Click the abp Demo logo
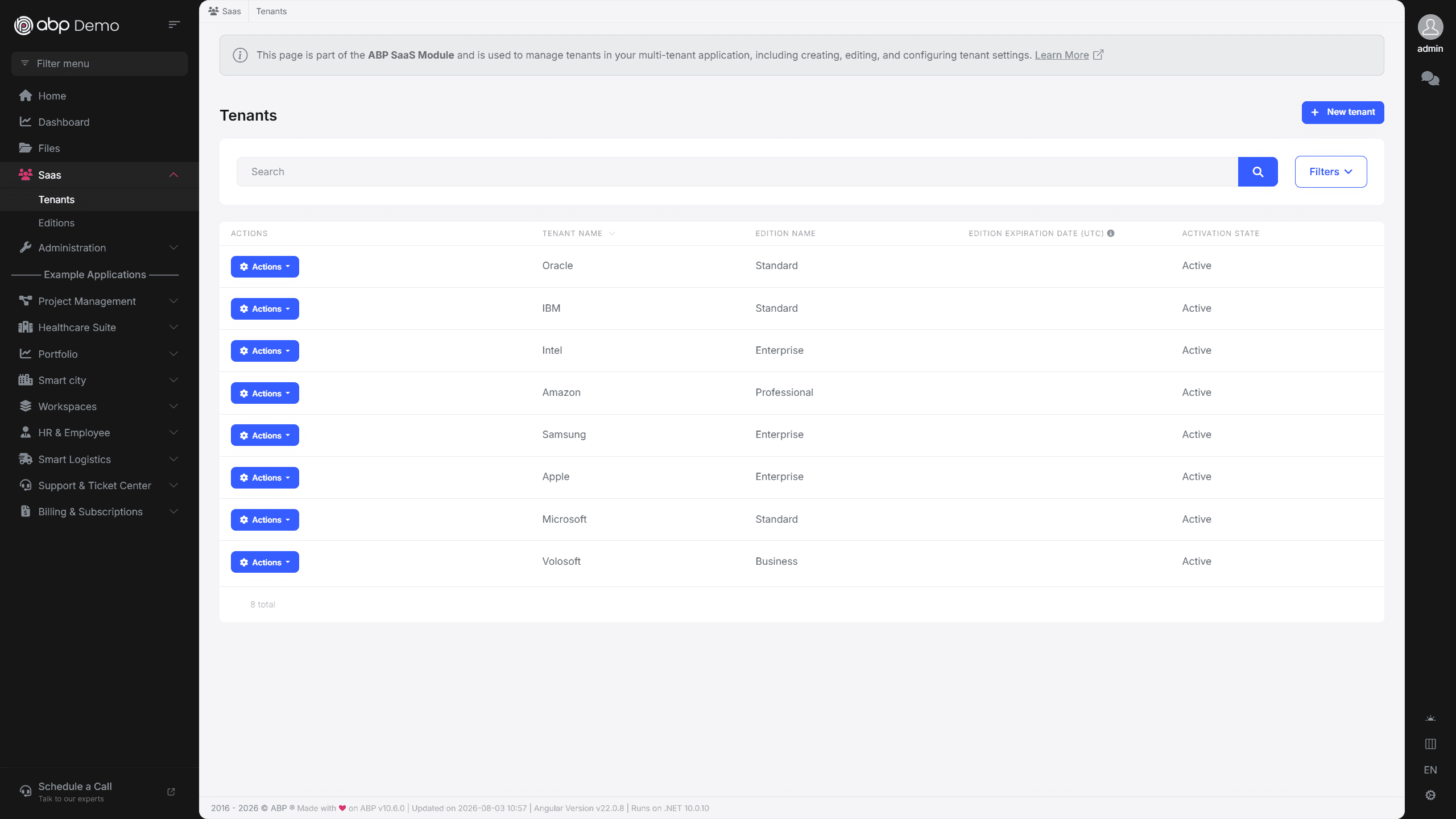This screenshot has height=819, width=1456. point(67,25)
